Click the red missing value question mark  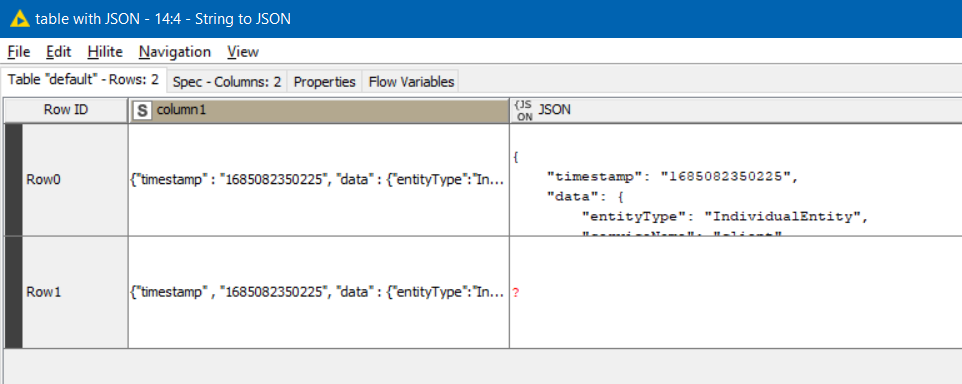[x=516, y=293]
